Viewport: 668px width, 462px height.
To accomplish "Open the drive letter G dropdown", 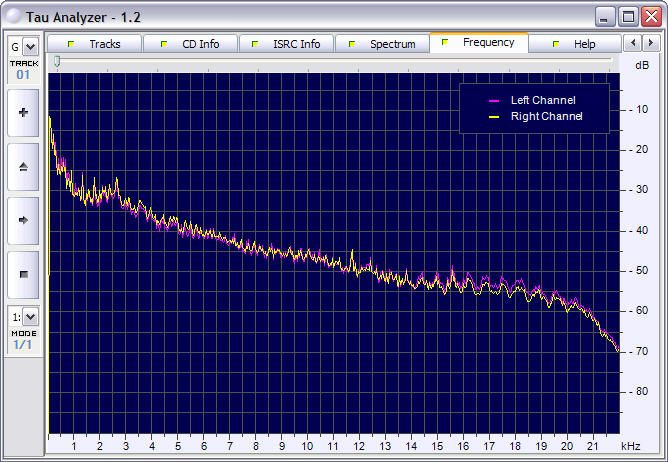I will [x=29, y=46].
